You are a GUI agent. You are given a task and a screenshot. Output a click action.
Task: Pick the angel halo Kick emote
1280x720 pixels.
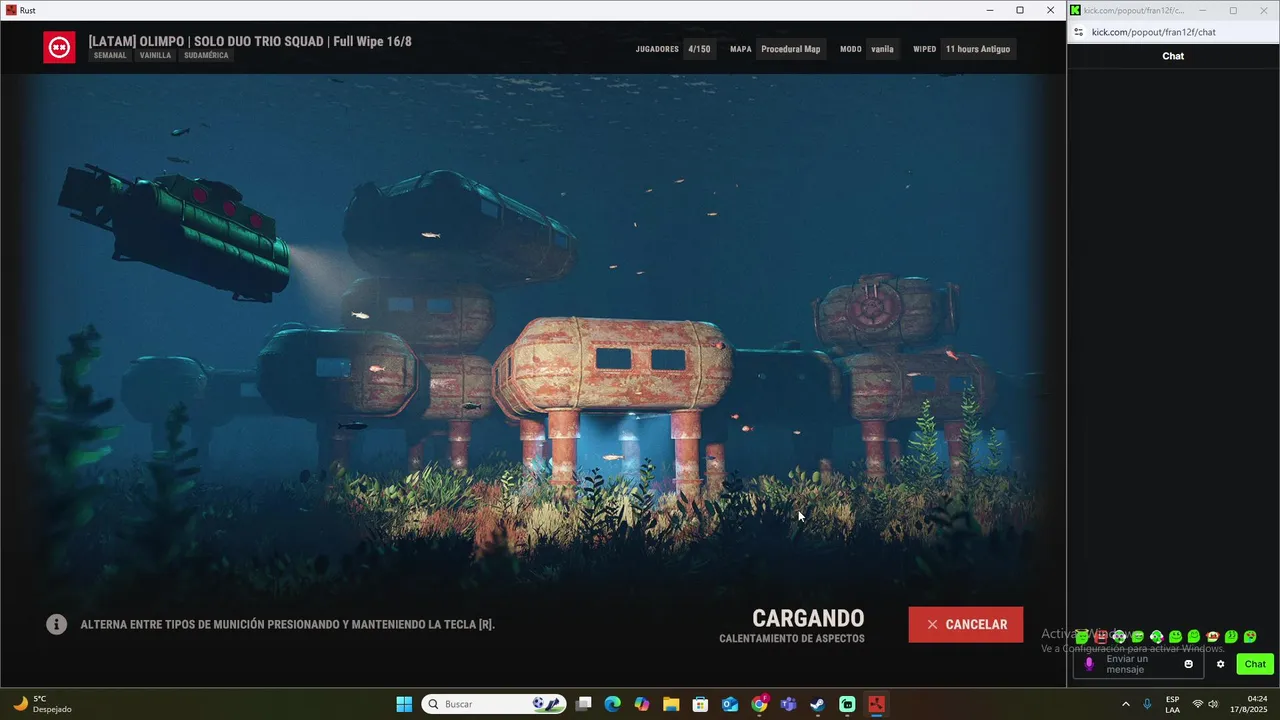1082,636
